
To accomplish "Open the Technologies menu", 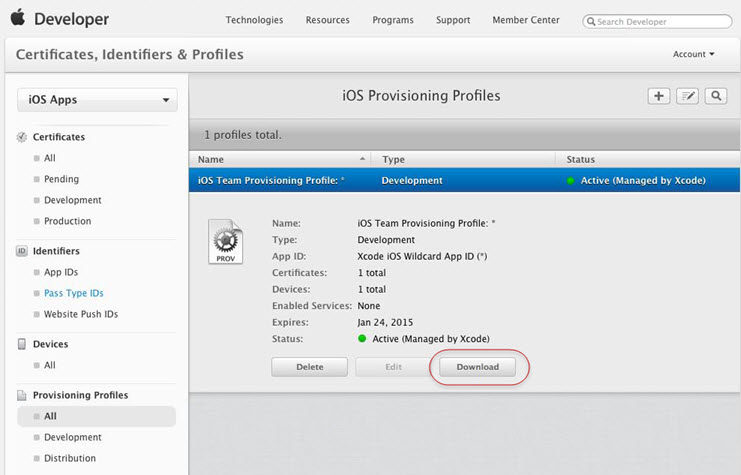I will tap(254, 20).
